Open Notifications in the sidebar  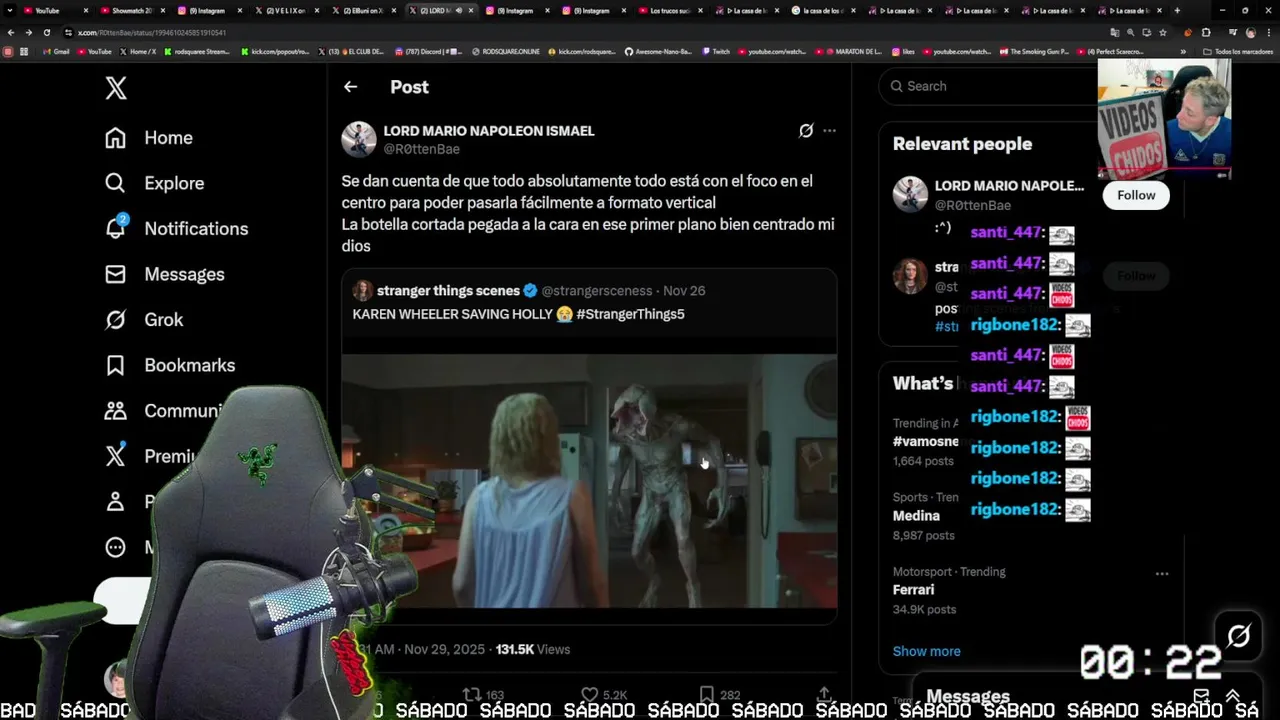pyautogui.click(x=176, y=228)
